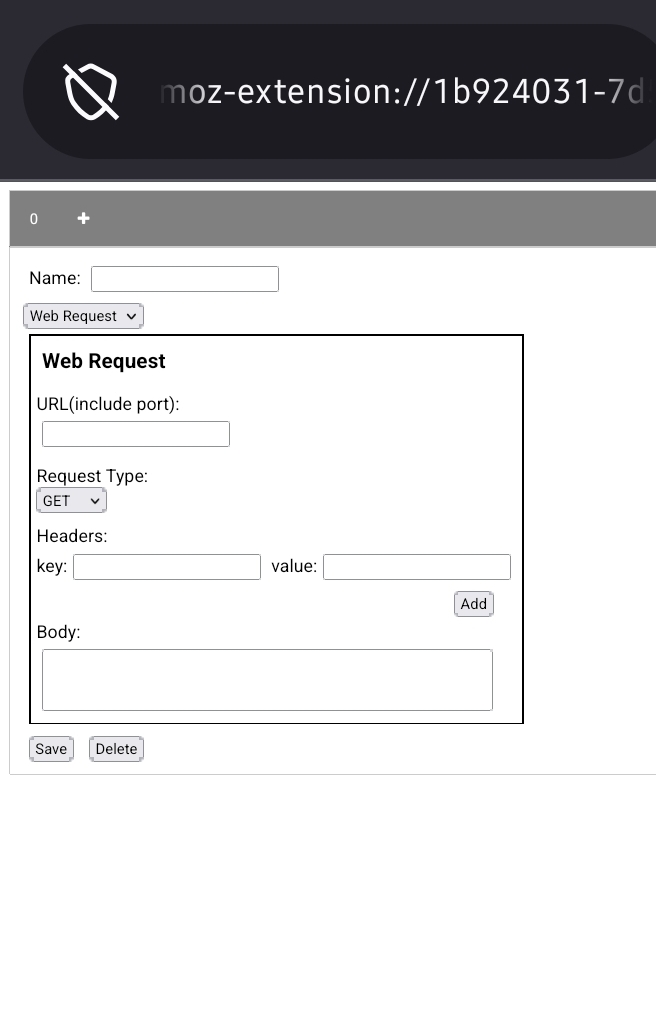Click inside the Body text area
656x1029 pixels.
pos(267,680)
